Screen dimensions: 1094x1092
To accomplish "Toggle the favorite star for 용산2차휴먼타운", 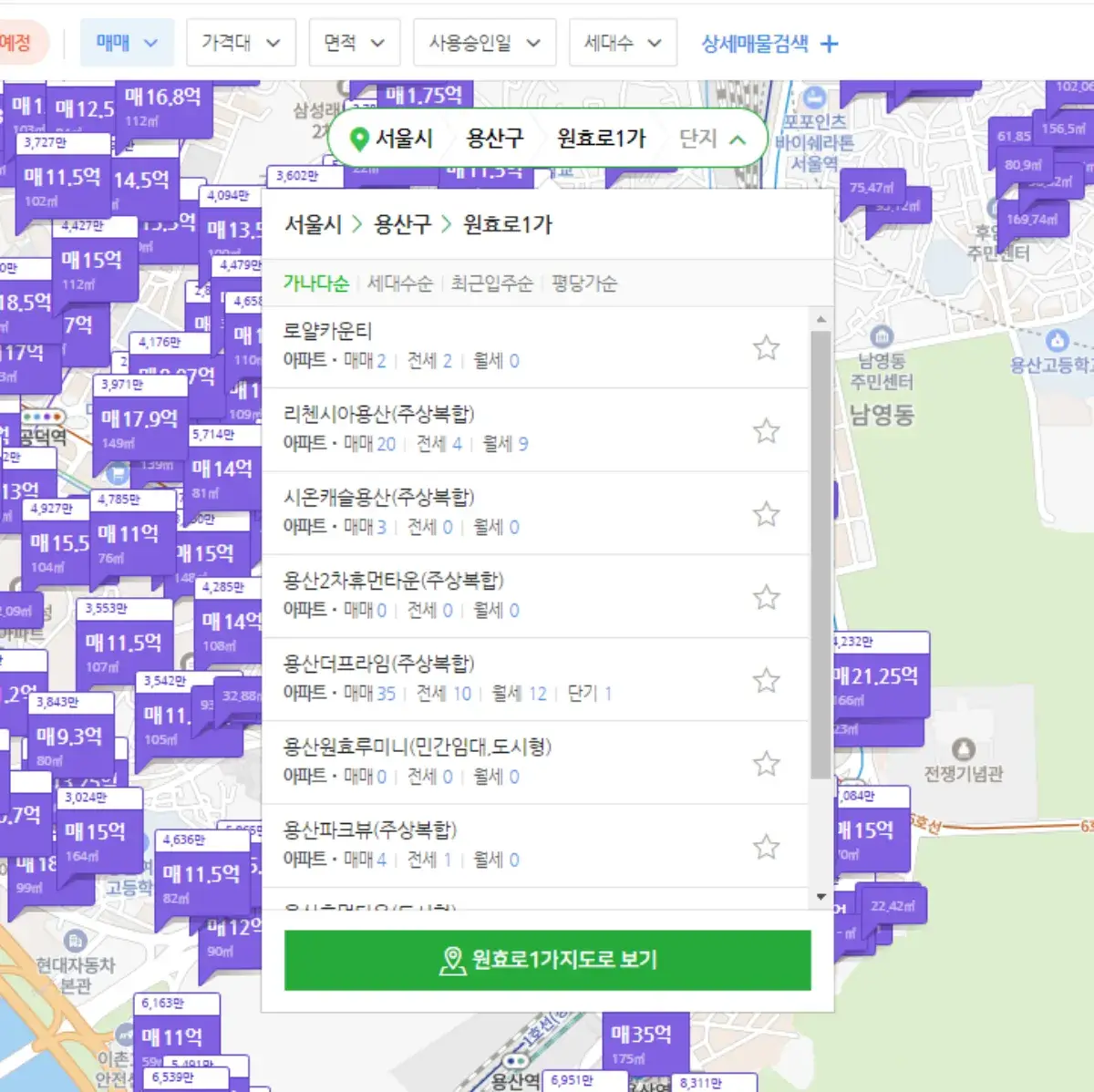I will [766, 597].
